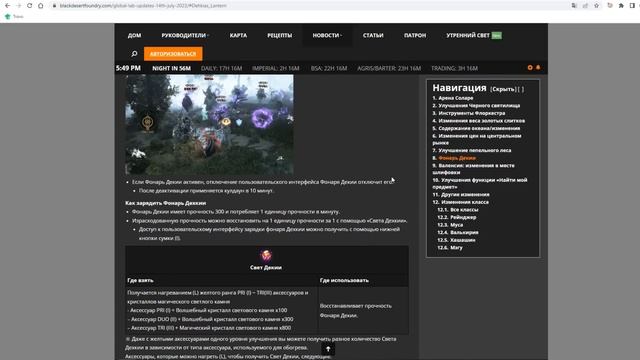Viewport: 640px width, 360px height.
Task: Bookmark this page with the star icon
Action: click(596, 6)
